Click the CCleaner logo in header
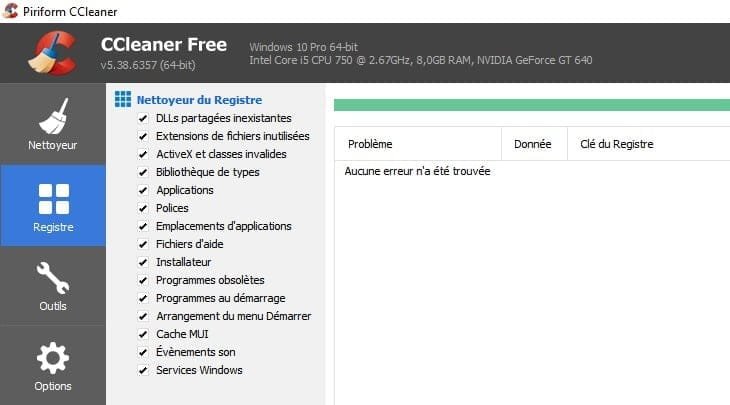 (x=52, y=53)
